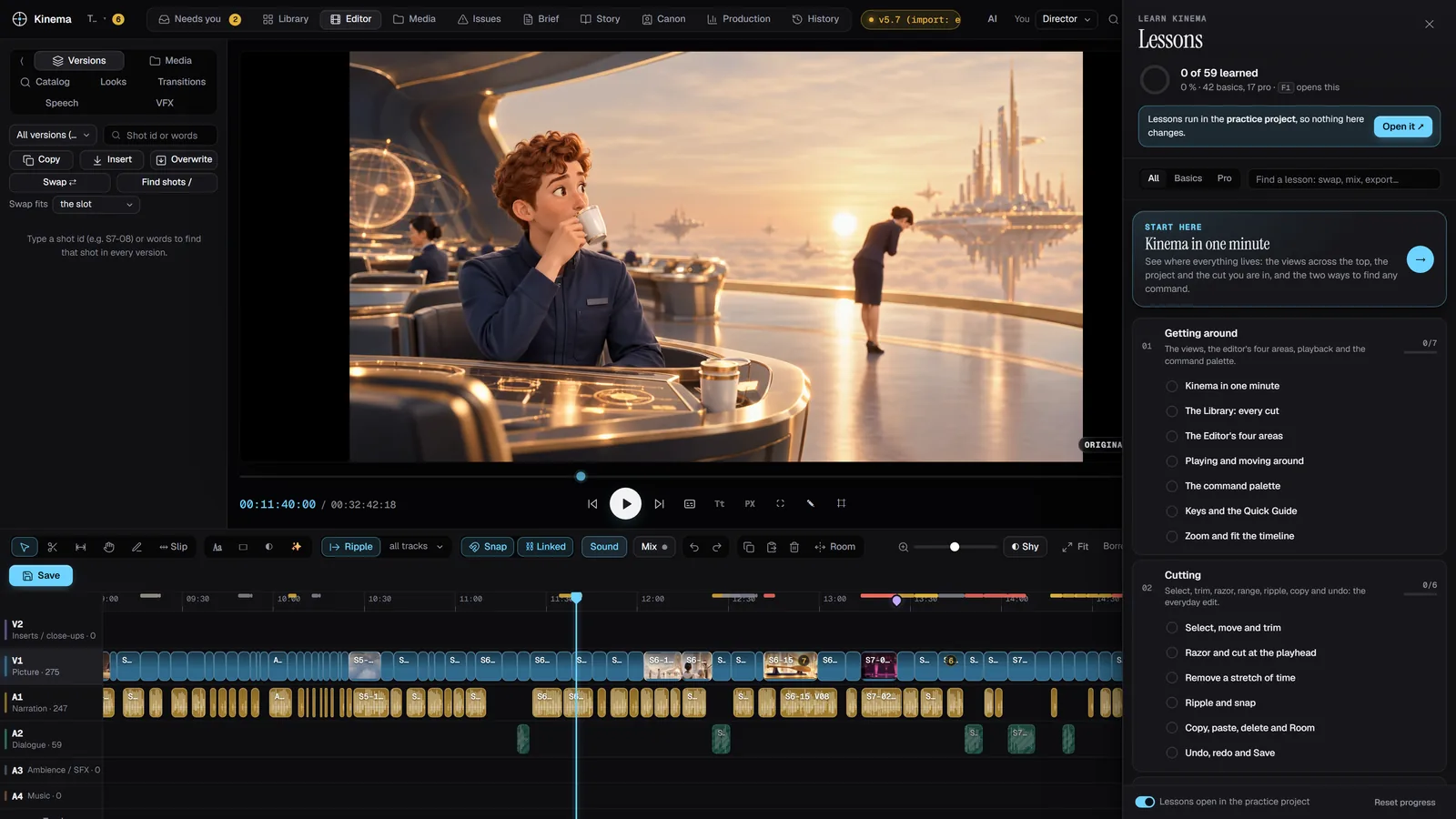
Task: Click the Save button
Action: click(41, 576)
